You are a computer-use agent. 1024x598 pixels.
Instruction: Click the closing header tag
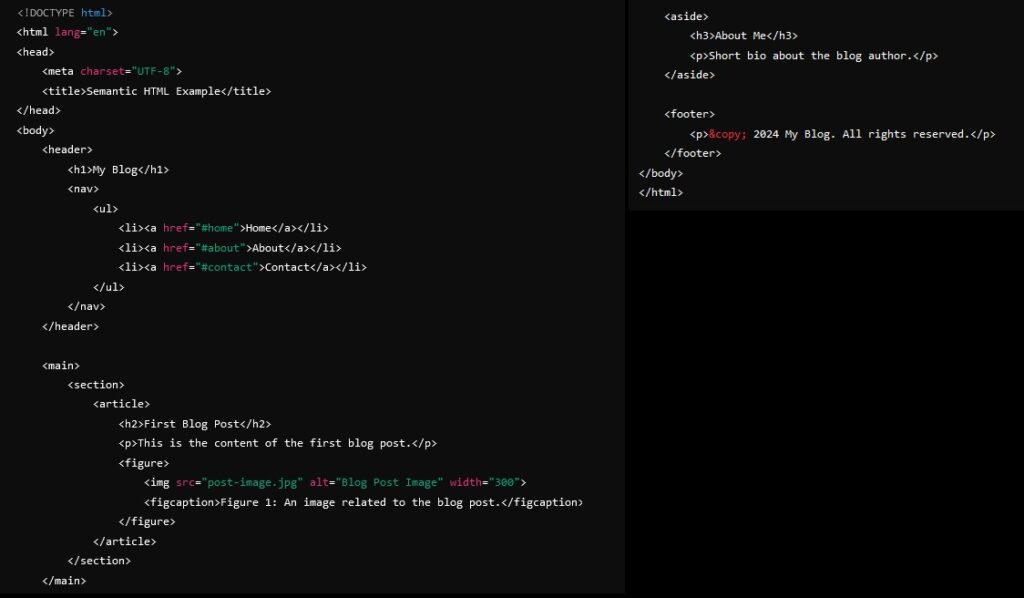(71, 326)
